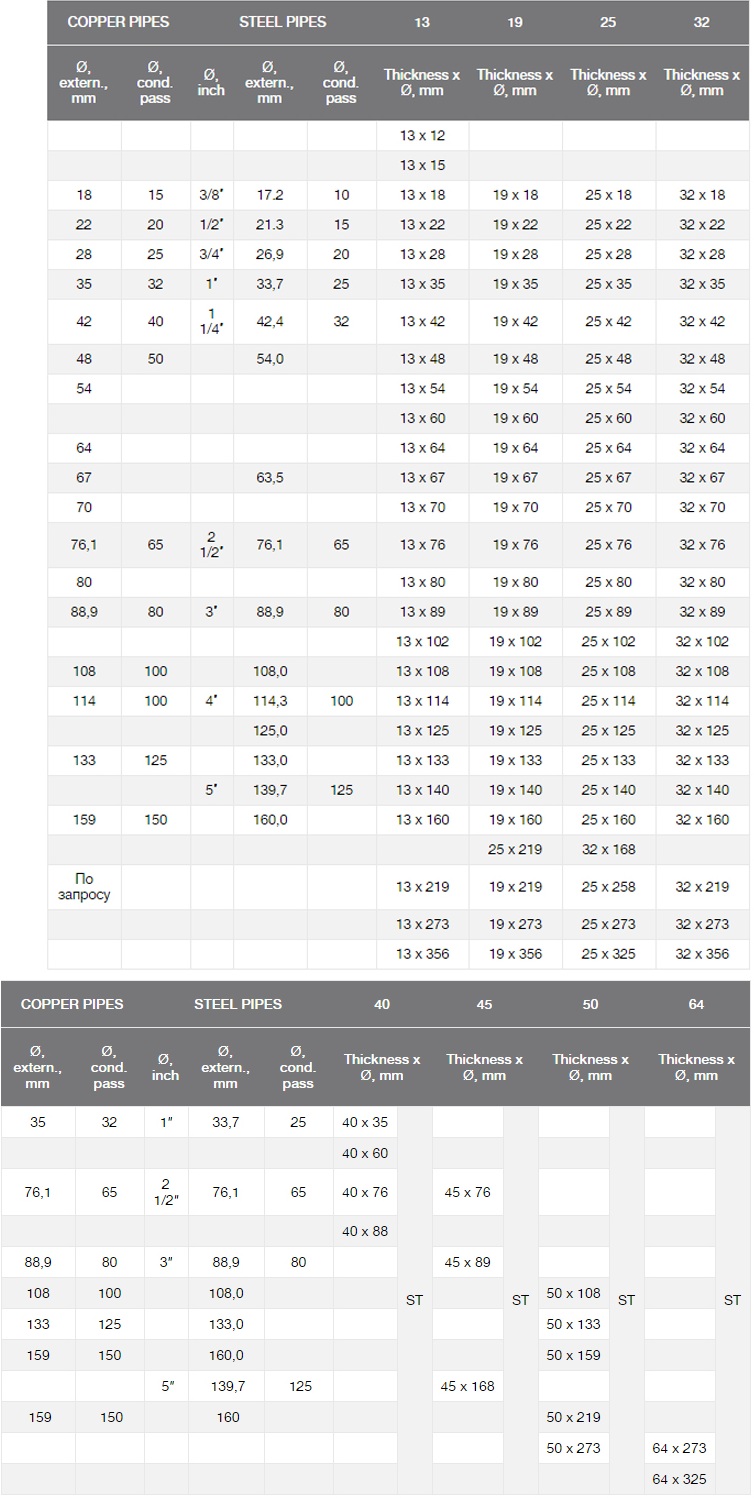Click the 25 x 258 cell

tap(608, 887)
